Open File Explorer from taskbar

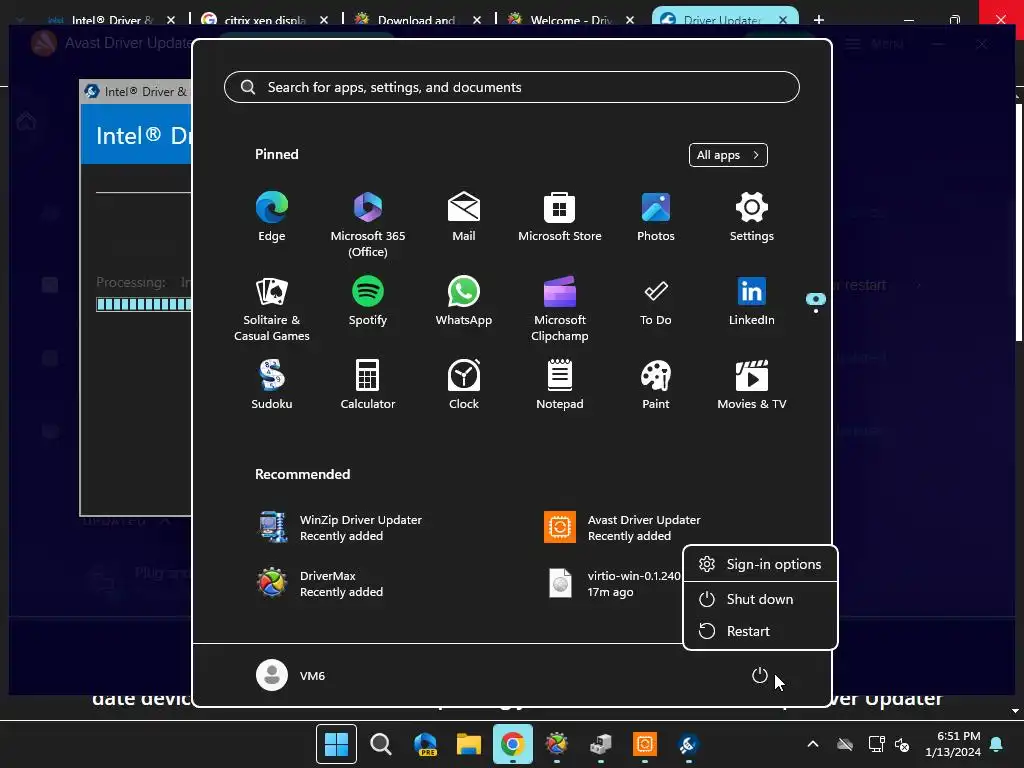coord(469,744)
